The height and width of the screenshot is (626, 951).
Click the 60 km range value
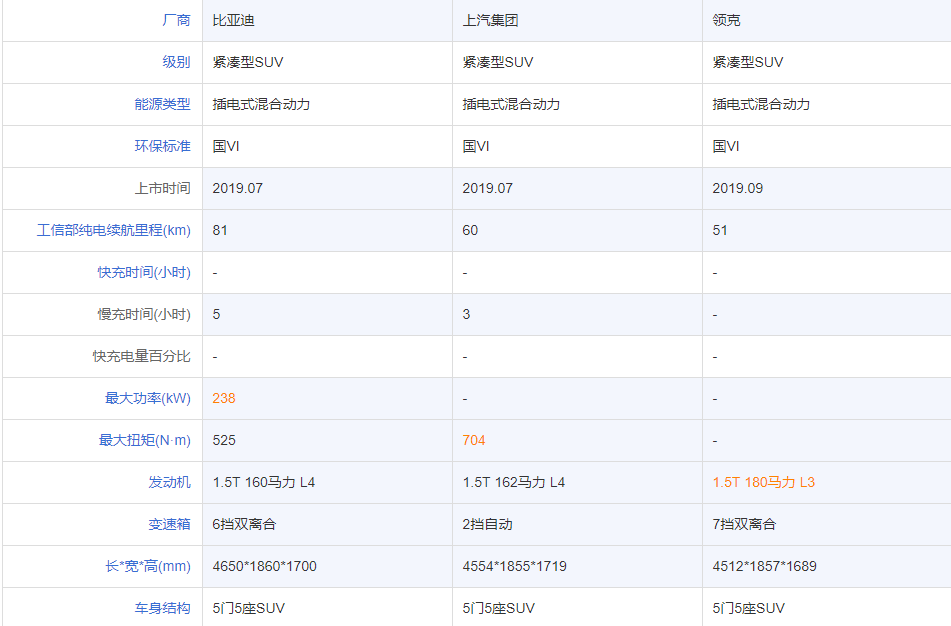click(470, 231)
